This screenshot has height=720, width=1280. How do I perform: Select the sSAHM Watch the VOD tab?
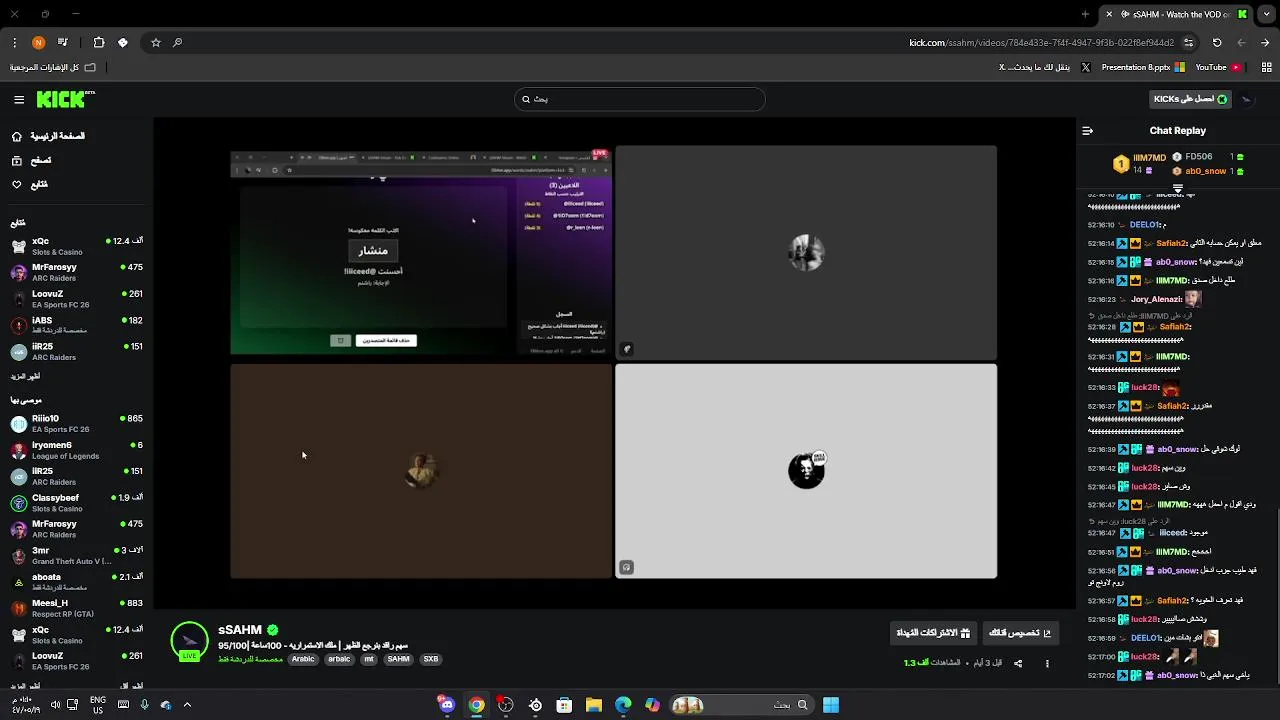tap(1175, 14)
